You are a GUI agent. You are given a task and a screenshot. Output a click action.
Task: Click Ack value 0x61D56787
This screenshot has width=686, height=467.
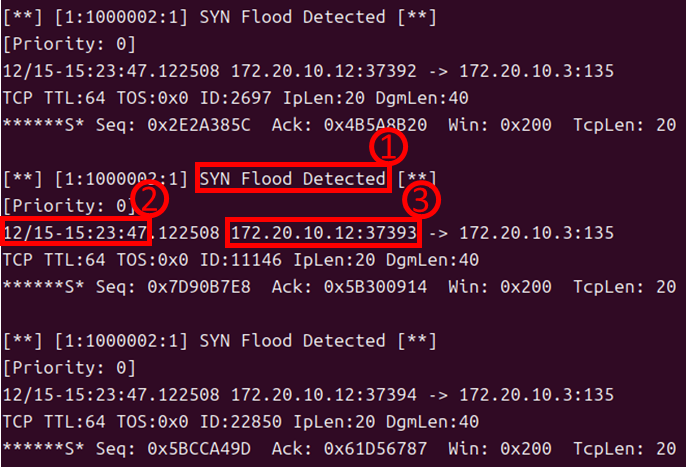tap(375, 449)
